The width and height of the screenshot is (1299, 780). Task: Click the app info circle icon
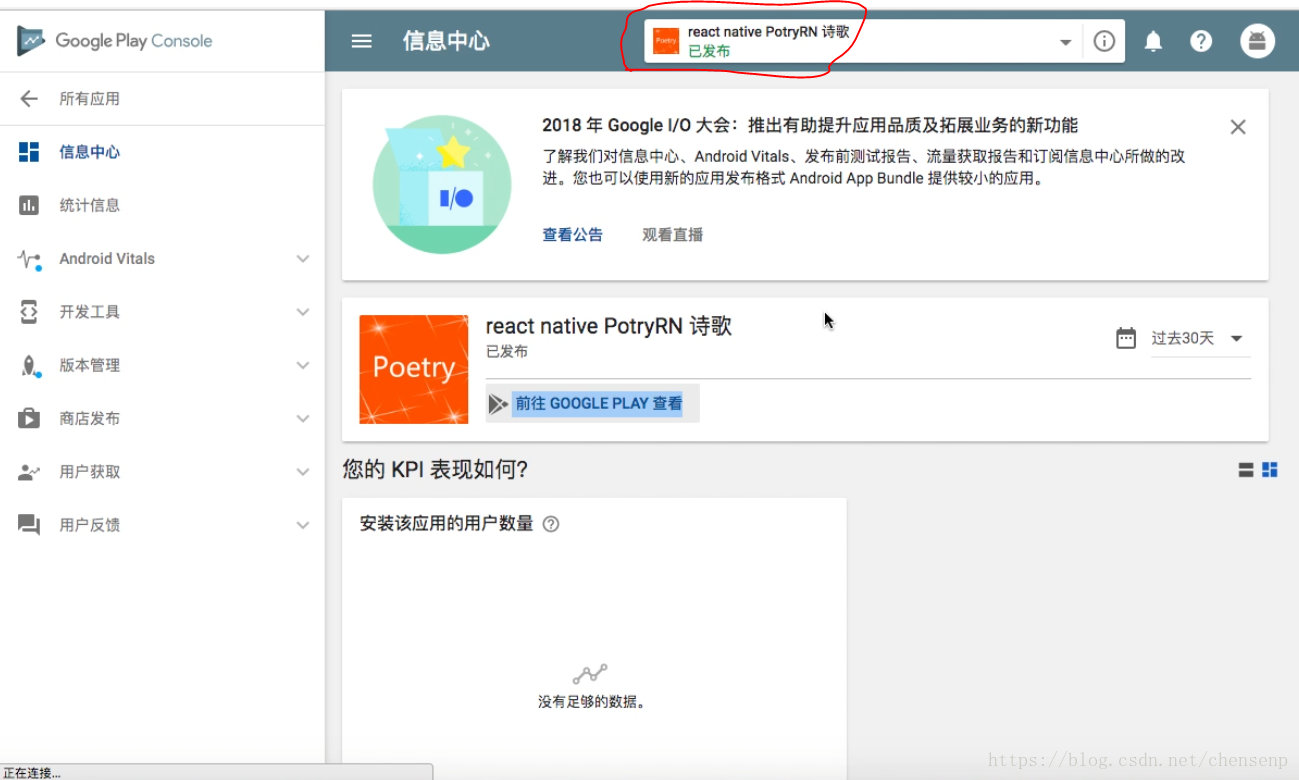1104,41
